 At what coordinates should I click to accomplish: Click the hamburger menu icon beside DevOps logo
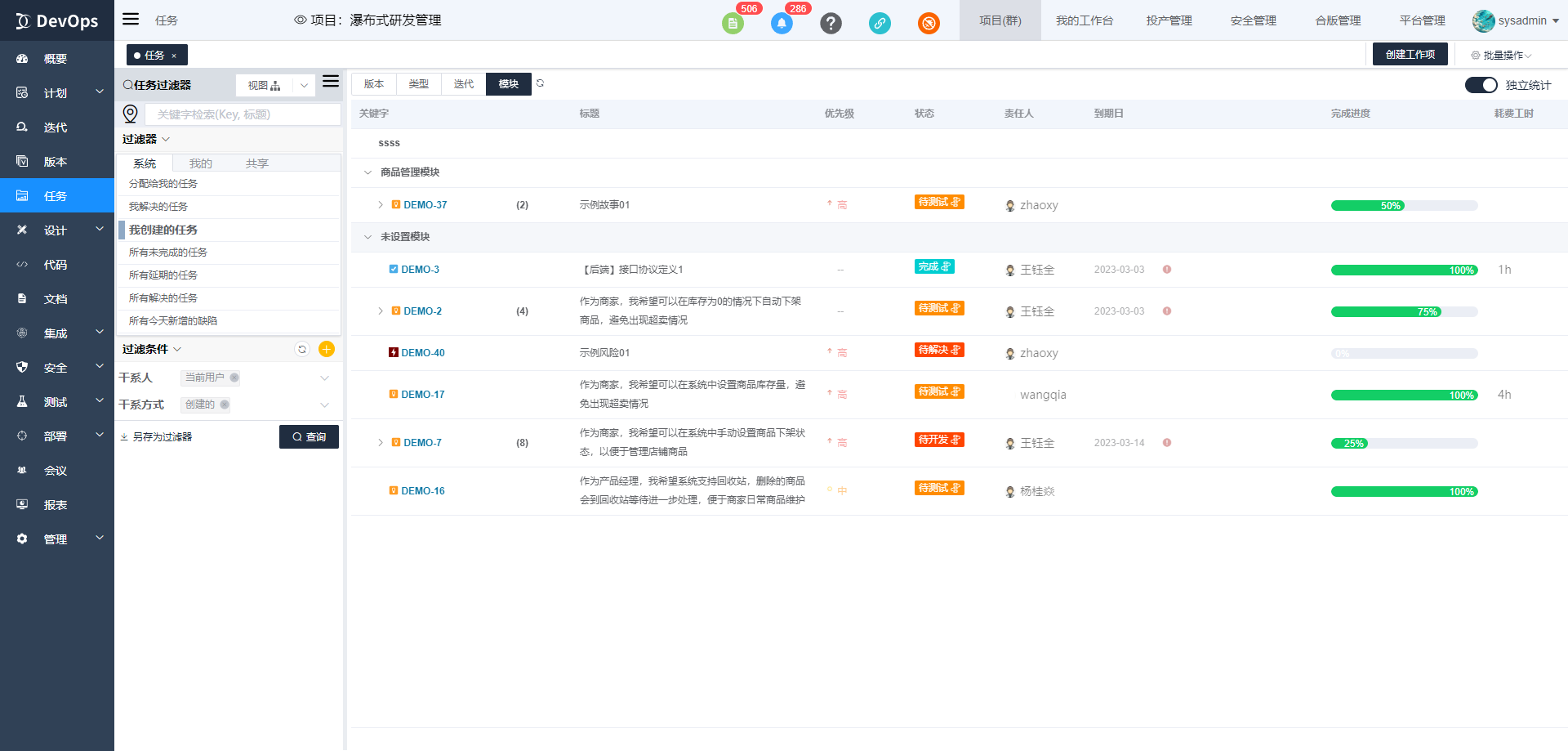[x=131, y=20]
